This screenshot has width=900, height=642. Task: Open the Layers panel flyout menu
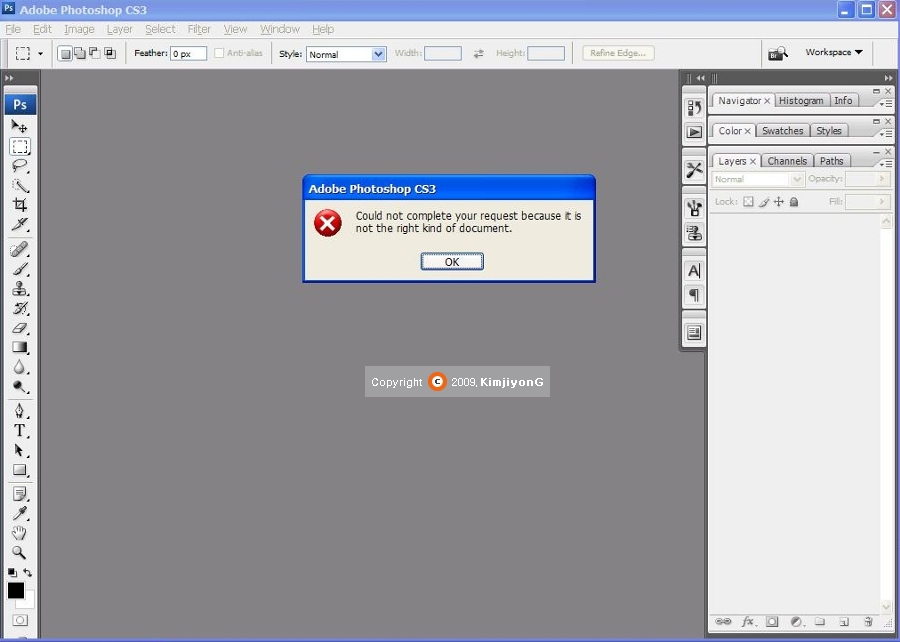click(x=885, y=162)
